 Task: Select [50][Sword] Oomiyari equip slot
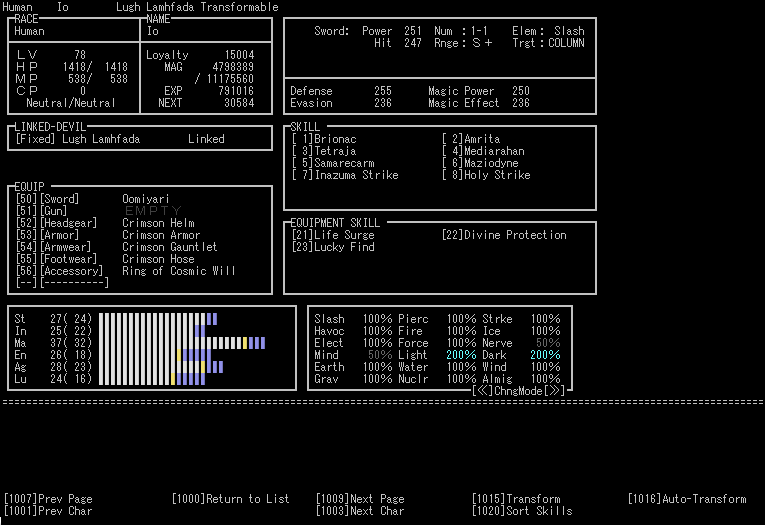pos(93,199)
